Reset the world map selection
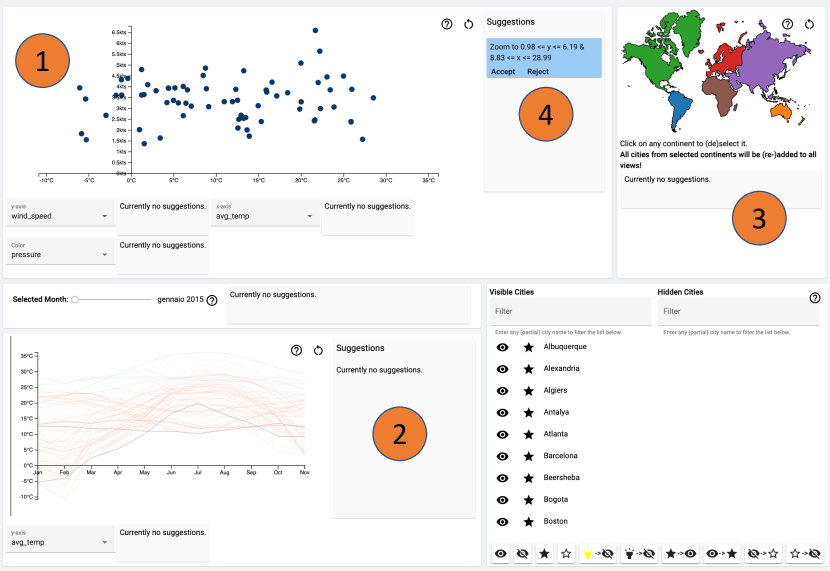 pos(808,23)
